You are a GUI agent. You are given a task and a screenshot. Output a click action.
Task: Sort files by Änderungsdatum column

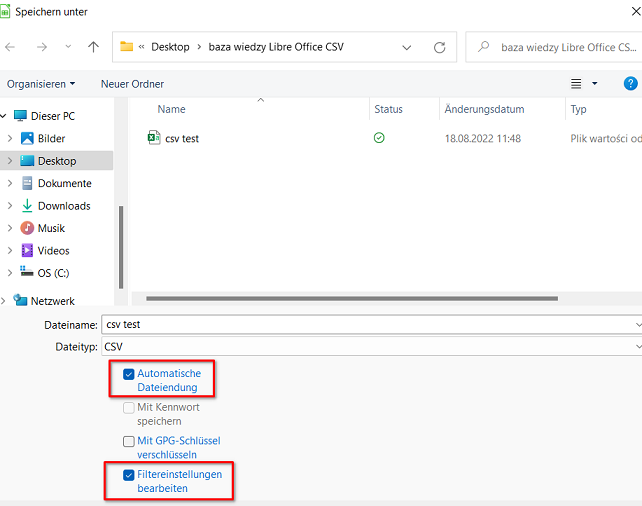click(x=484, y=109)
